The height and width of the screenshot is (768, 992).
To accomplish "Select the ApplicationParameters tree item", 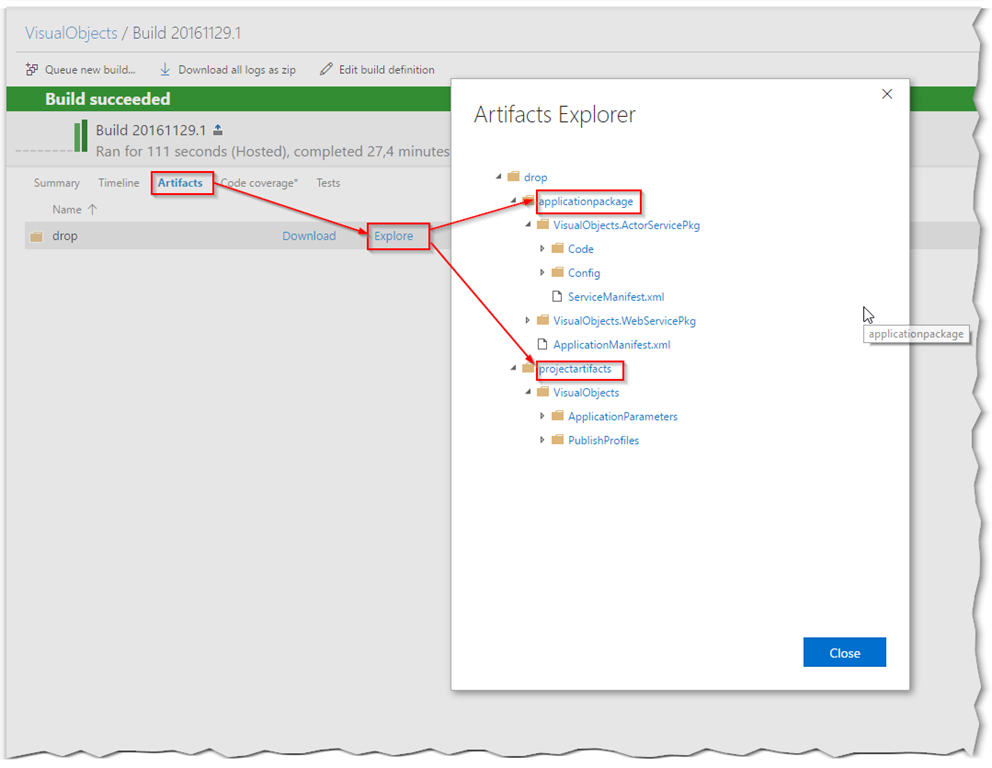I will coord(622,416).
